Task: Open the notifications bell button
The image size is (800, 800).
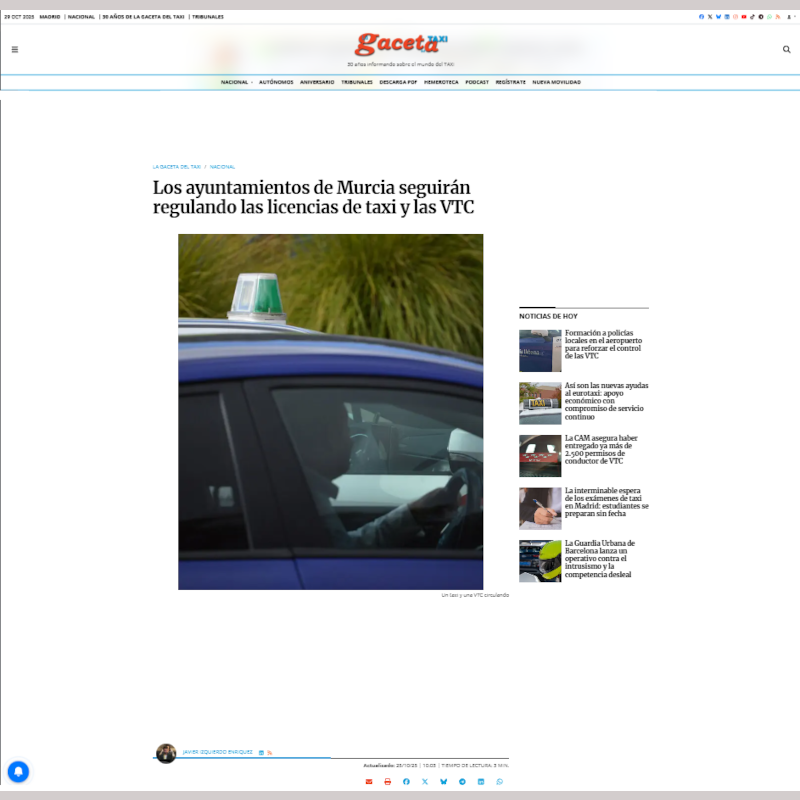Action: pyautogui.click(x=18, y=772)
